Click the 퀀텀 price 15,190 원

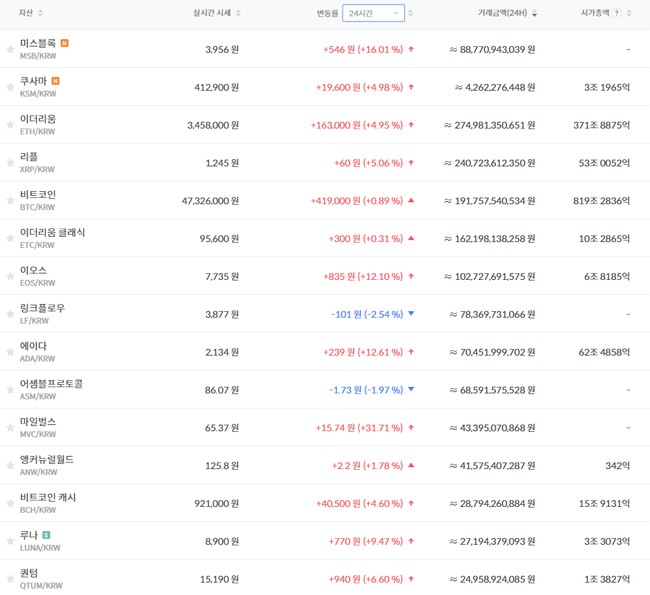tap(219, 579)
